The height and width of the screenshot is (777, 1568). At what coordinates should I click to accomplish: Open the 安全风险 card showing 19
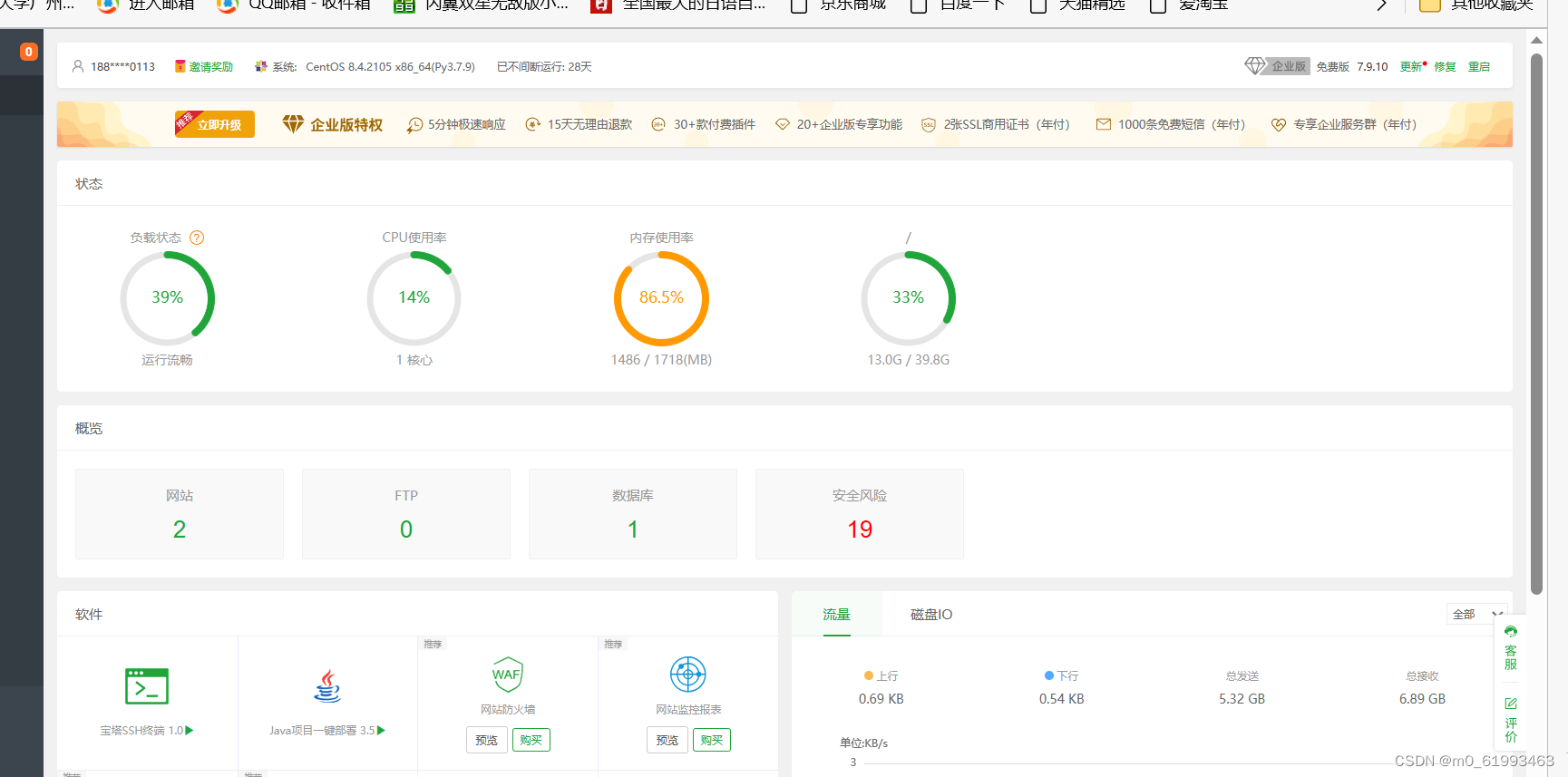860,514
